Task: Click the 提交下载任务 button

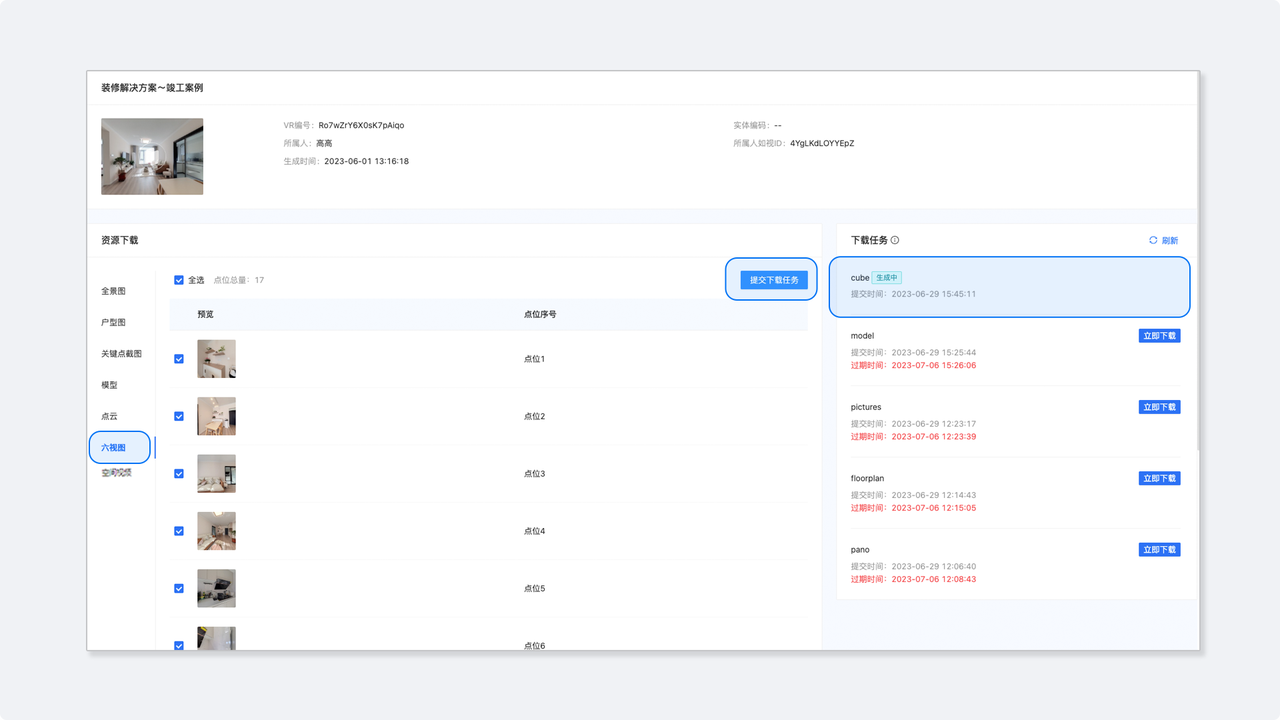Action: (x=774, y=280)
